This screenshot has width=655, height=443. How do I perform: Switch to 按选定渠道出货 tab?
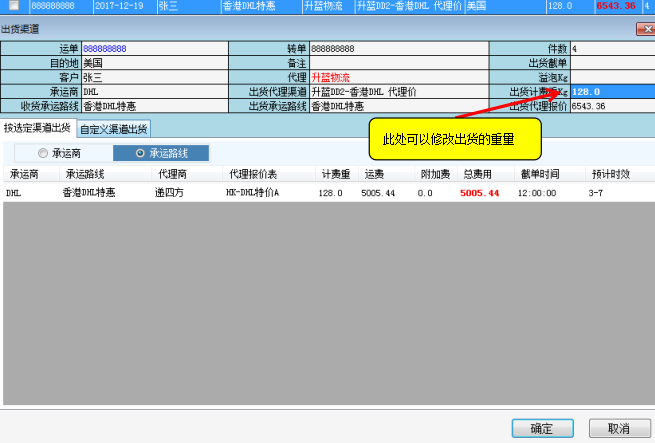pyautogui.click(x=38, y=128)
